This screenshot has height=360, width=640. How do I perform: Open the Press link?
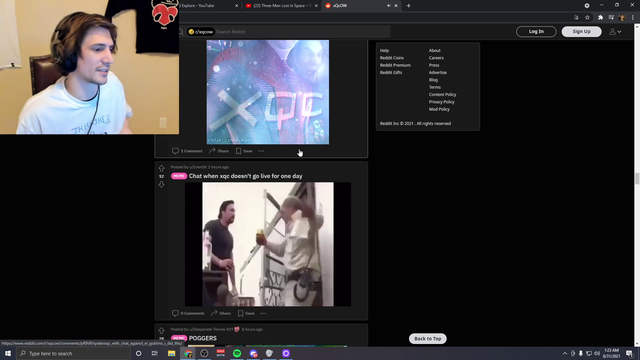(x=434, y=65)
